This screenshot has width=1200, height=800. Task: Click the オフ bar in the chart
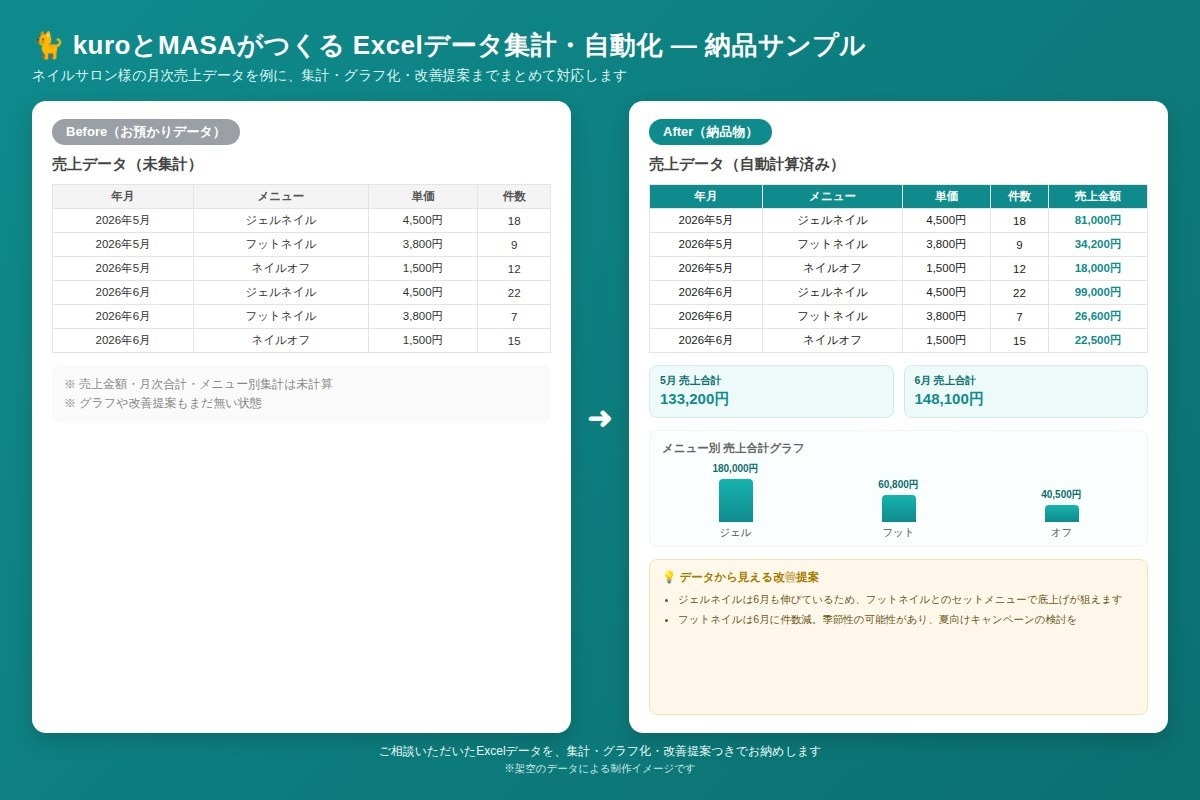tap(1061, 513)
